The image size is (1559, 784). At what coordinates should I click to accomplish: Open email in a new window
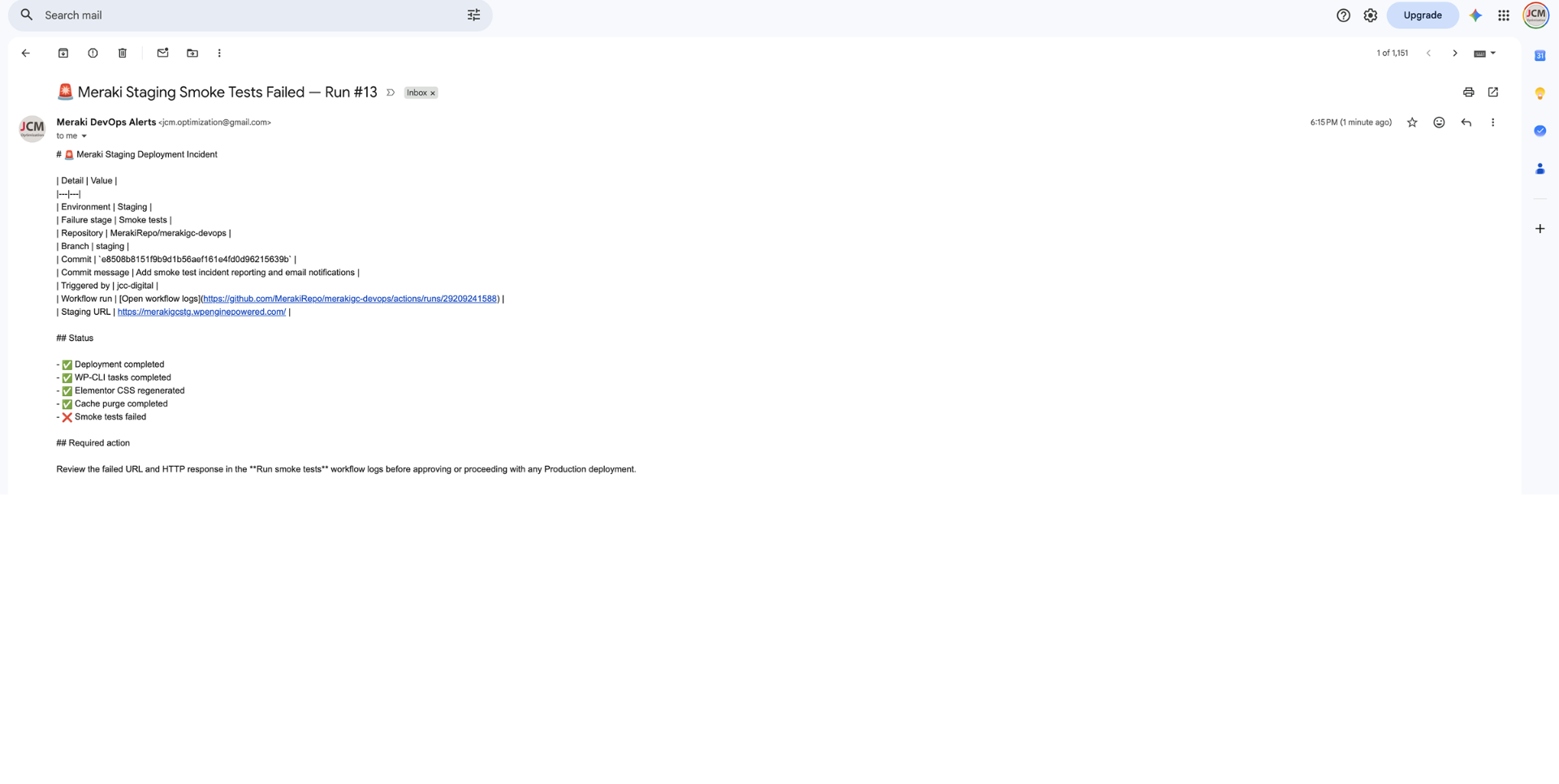pyautogui.click(x=1492, y=93)
